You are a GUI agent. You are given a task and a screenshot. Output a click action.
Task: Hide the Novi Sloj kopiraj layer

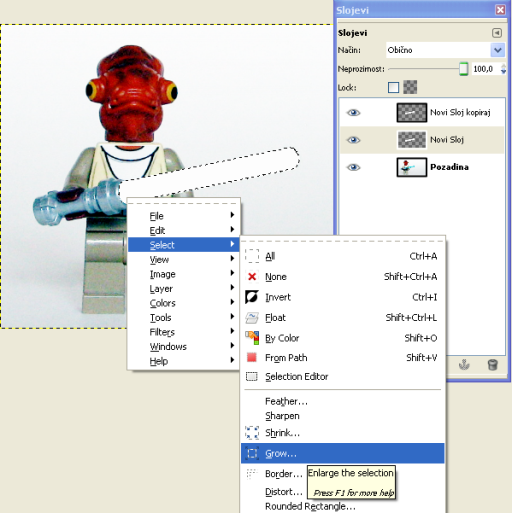click(353, 113)
